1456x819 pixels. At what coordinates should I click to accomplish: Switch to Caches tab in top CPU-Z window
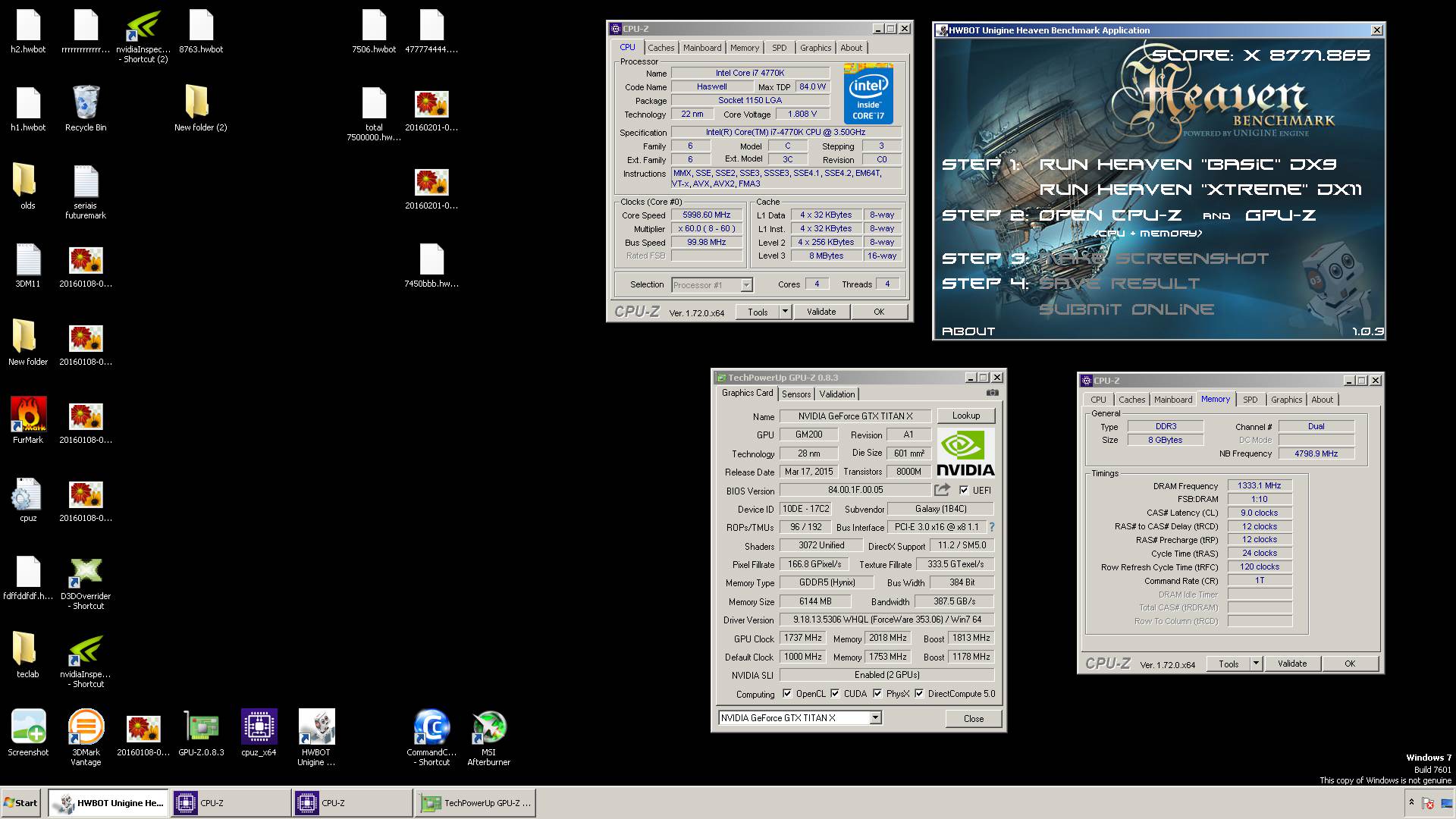coord(661,48)
